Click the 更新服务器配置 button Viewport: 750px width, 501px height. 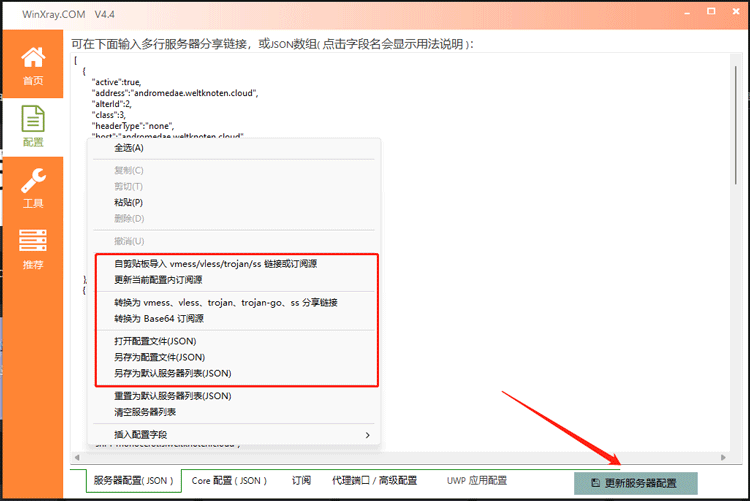(x=636, y=483)
